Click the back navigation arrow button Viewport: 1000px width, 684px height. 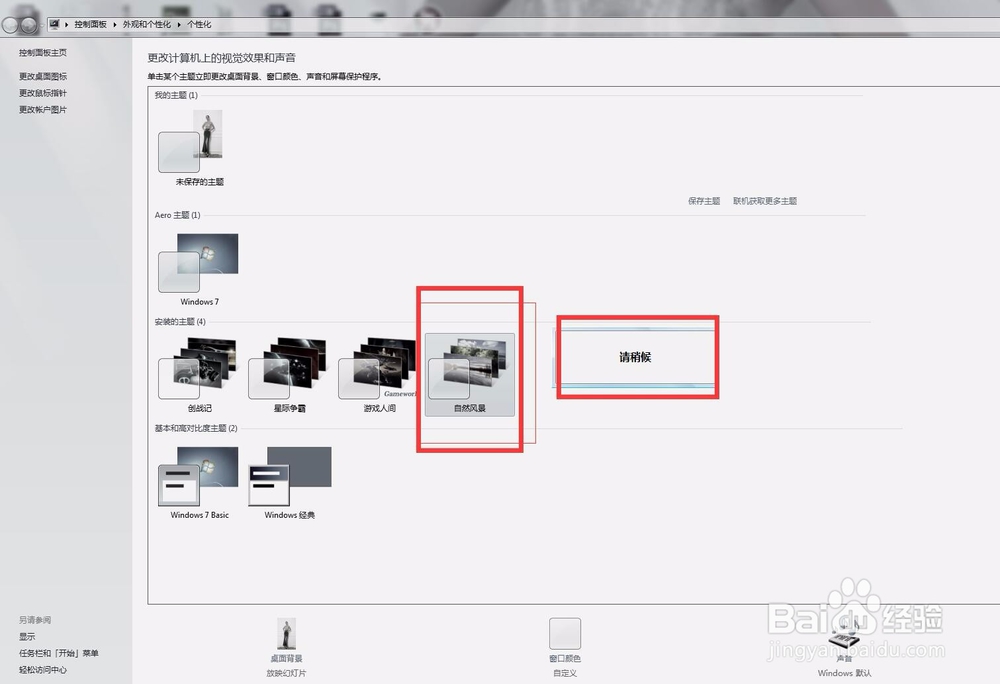point(11,25)
